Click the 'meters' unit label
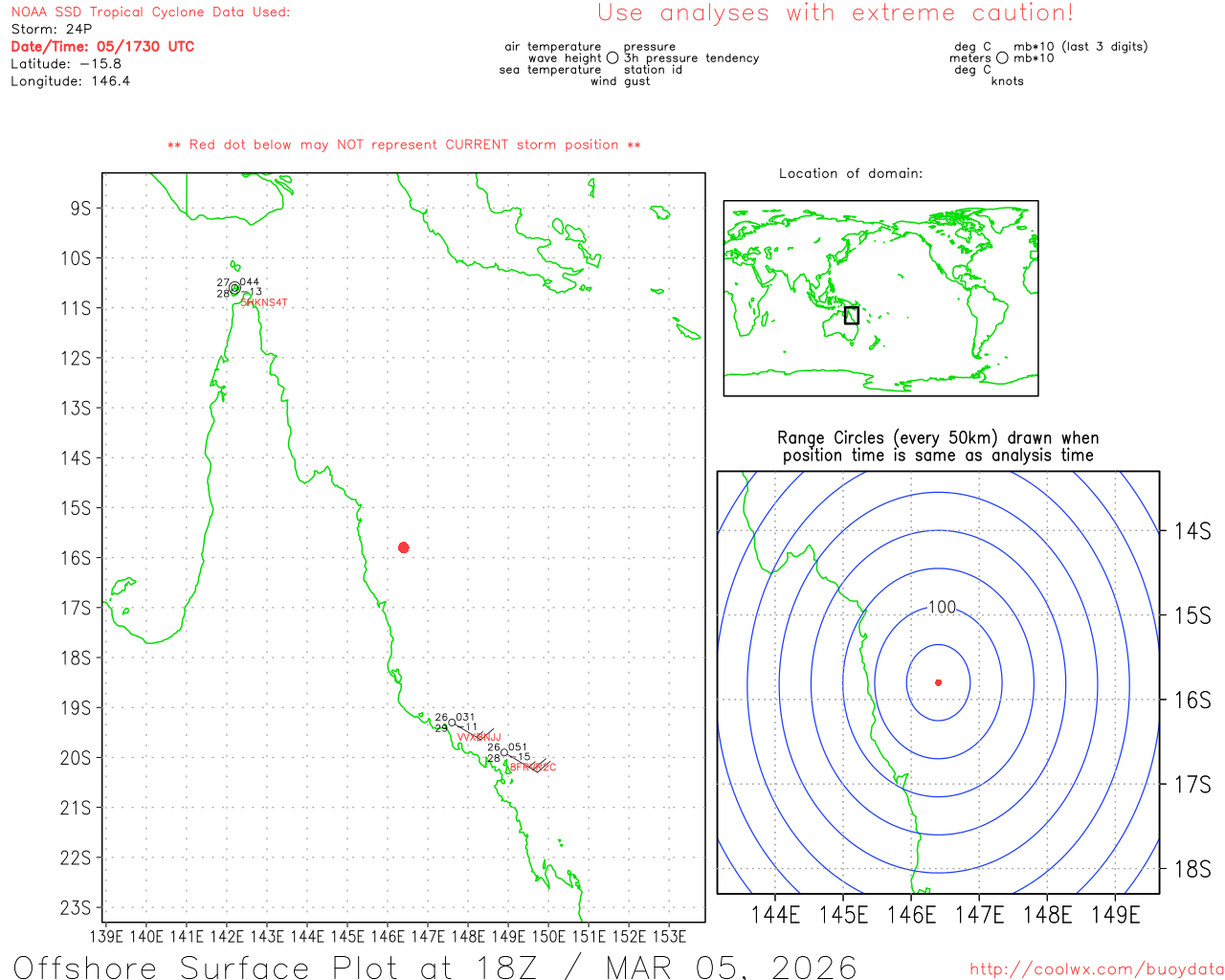This screenshot has width=1225, height=980. point(970,58)
